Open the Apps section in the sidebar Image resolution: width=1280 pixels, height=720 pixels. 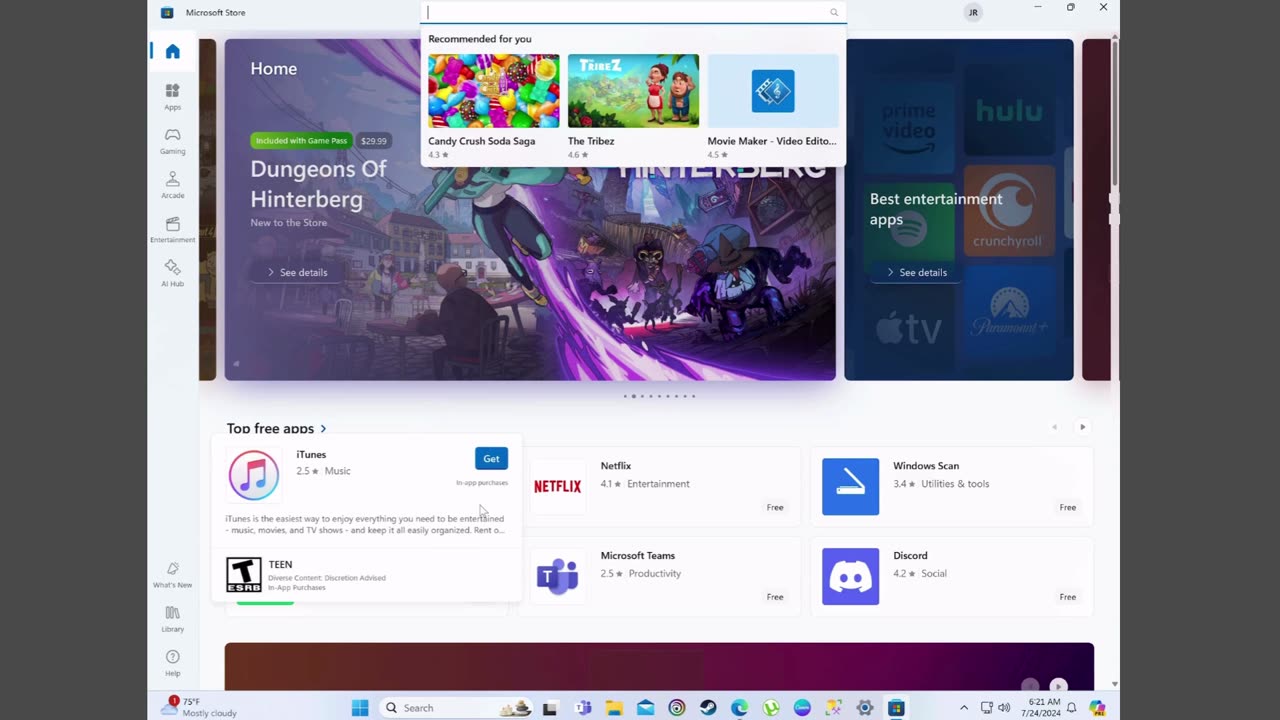[172, 97]
